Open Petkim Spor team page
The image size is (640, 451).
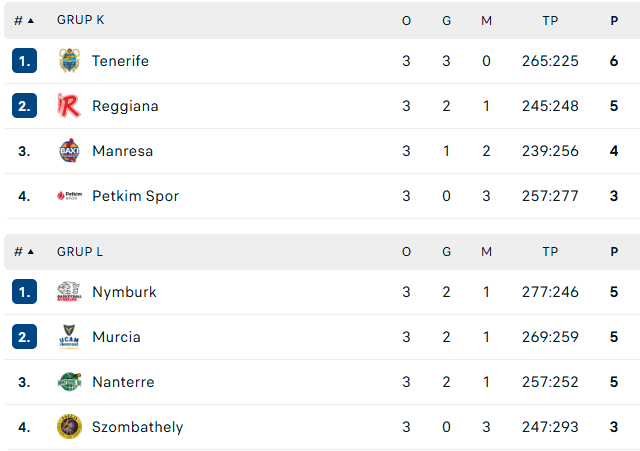coord(136,196)
